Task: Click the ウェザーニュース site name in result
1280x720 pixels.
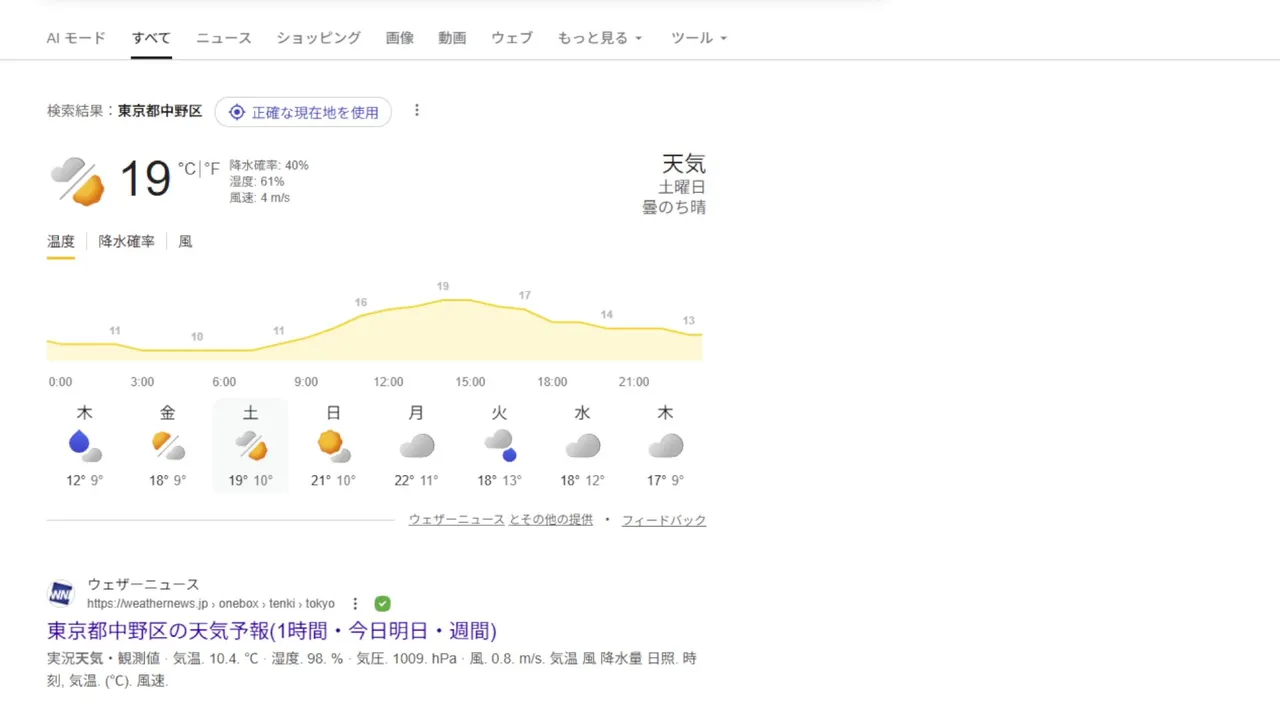Action: coord(143,584)
